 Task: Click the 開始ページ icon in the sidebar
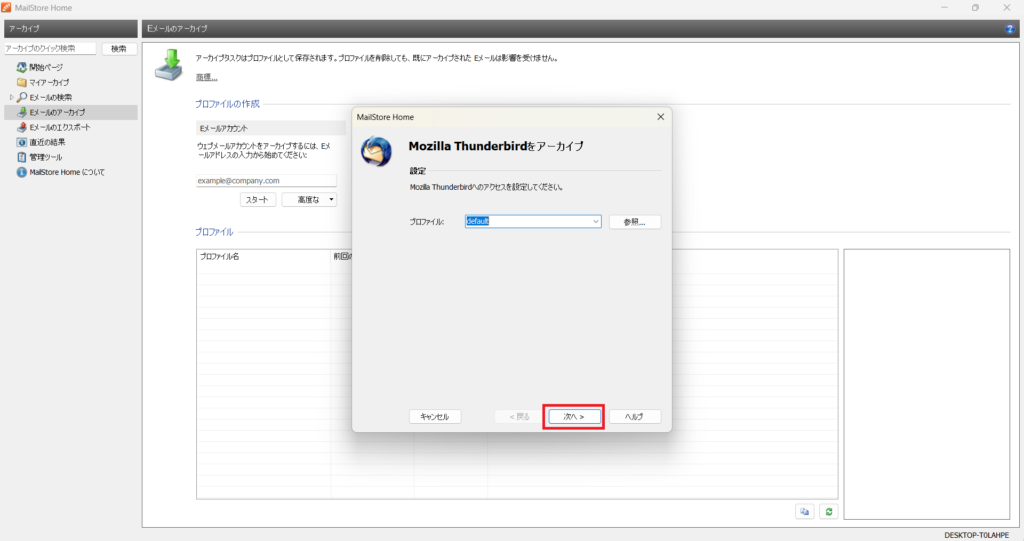click(x=22, y=67)
